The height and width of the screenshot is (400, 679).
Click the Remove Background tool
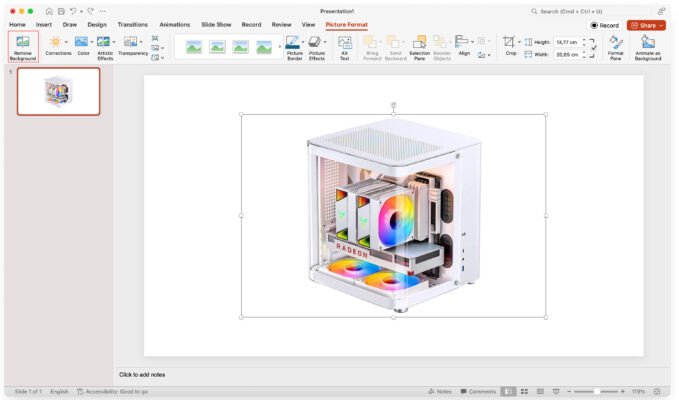[23, 47]
